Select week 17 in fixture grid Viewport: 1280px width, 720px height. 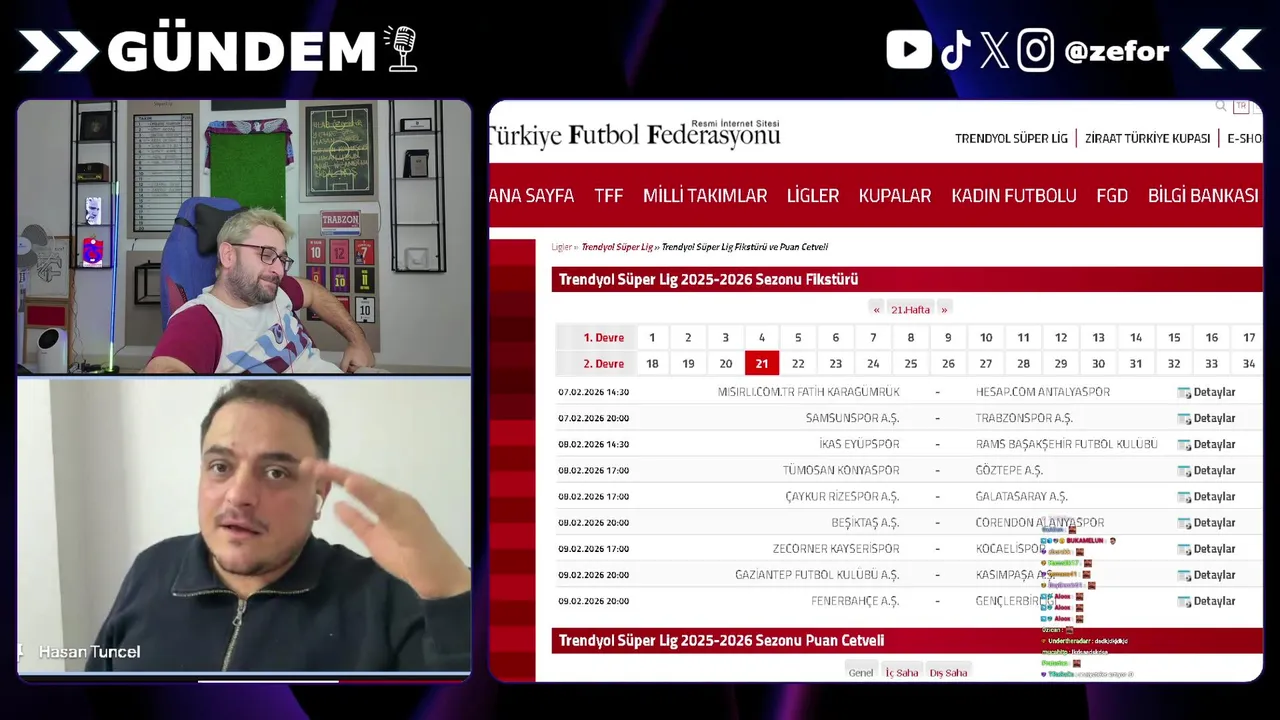(1248, 338)
